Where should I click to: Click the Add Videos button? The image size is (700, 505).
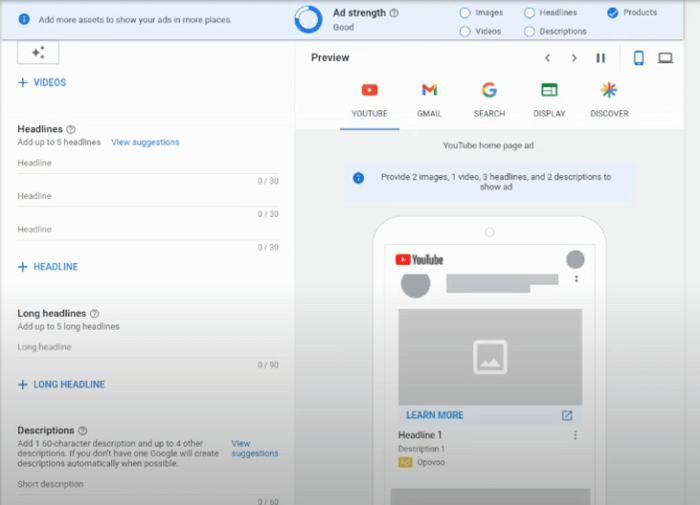pyautogui.click(x=42, y=82)
